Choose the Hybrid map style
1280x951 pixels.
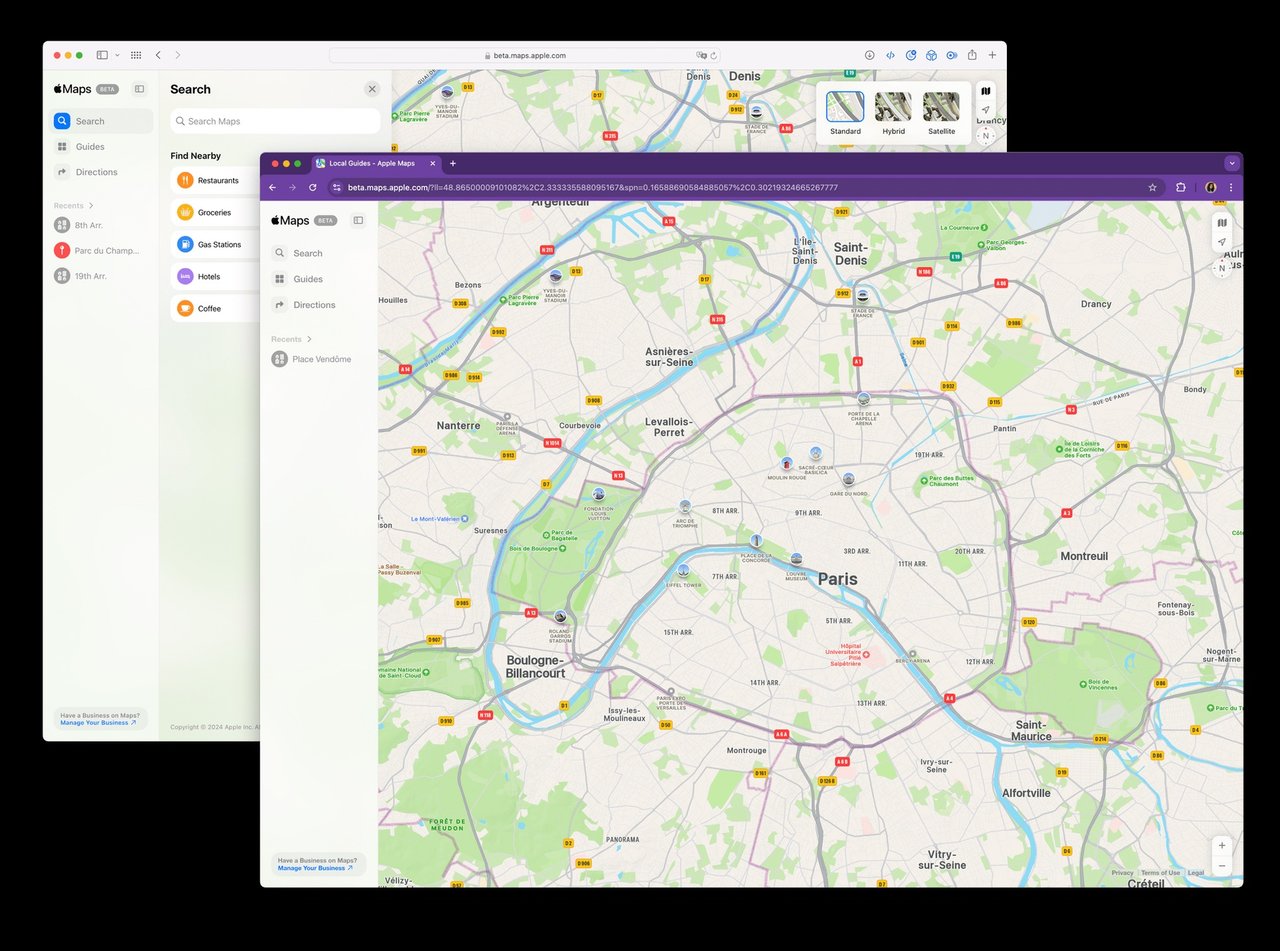(893, 114)
